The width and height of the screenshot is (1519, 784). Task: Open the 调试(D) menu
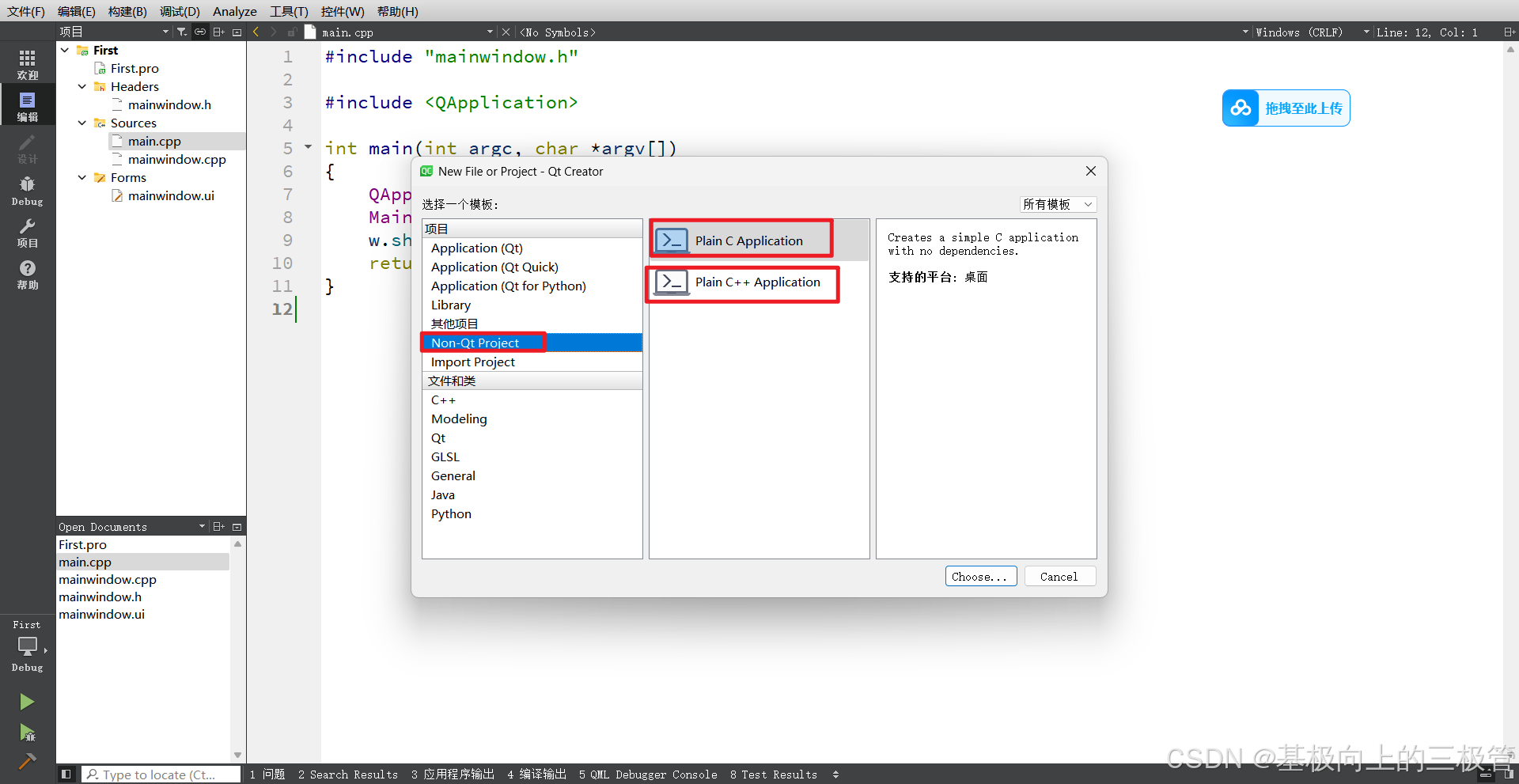pos(180,11)
